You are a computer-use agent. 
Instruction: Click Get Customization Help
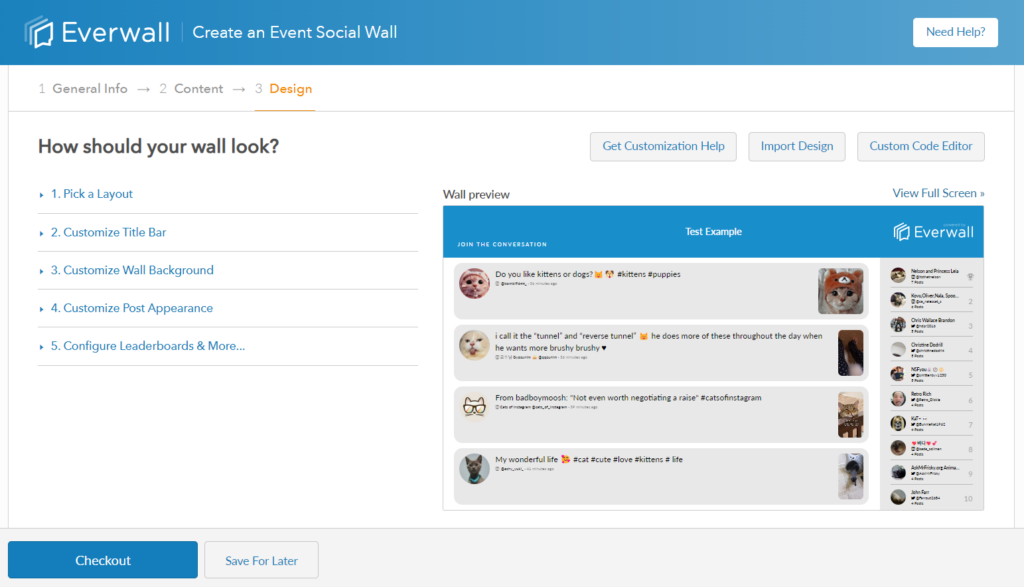coord(663,146)
